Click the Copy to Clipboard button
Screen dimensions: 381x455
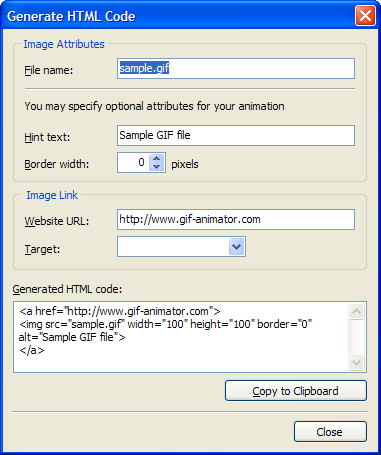click(296, 391)
